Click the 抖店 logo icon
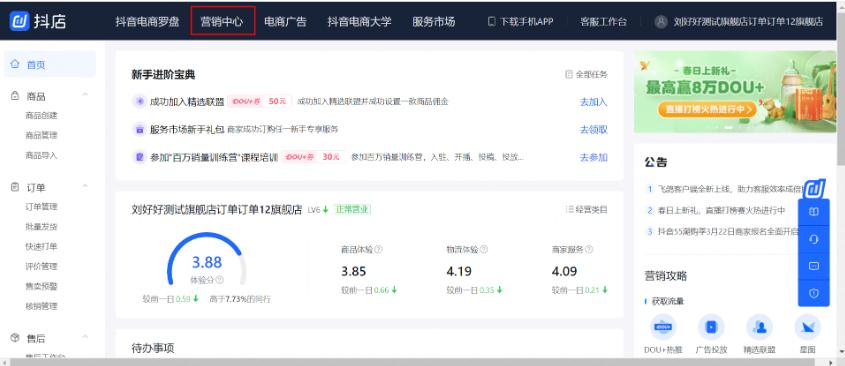 20,21
